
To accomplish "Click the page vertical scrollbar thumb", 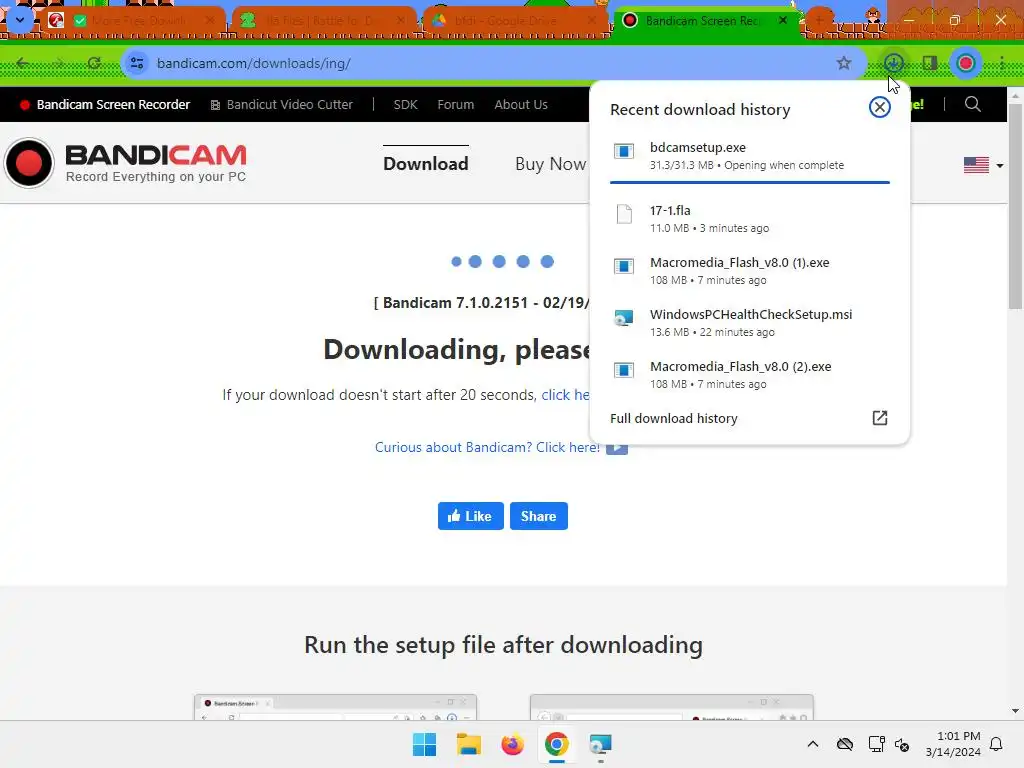I will coord(1015,206).
